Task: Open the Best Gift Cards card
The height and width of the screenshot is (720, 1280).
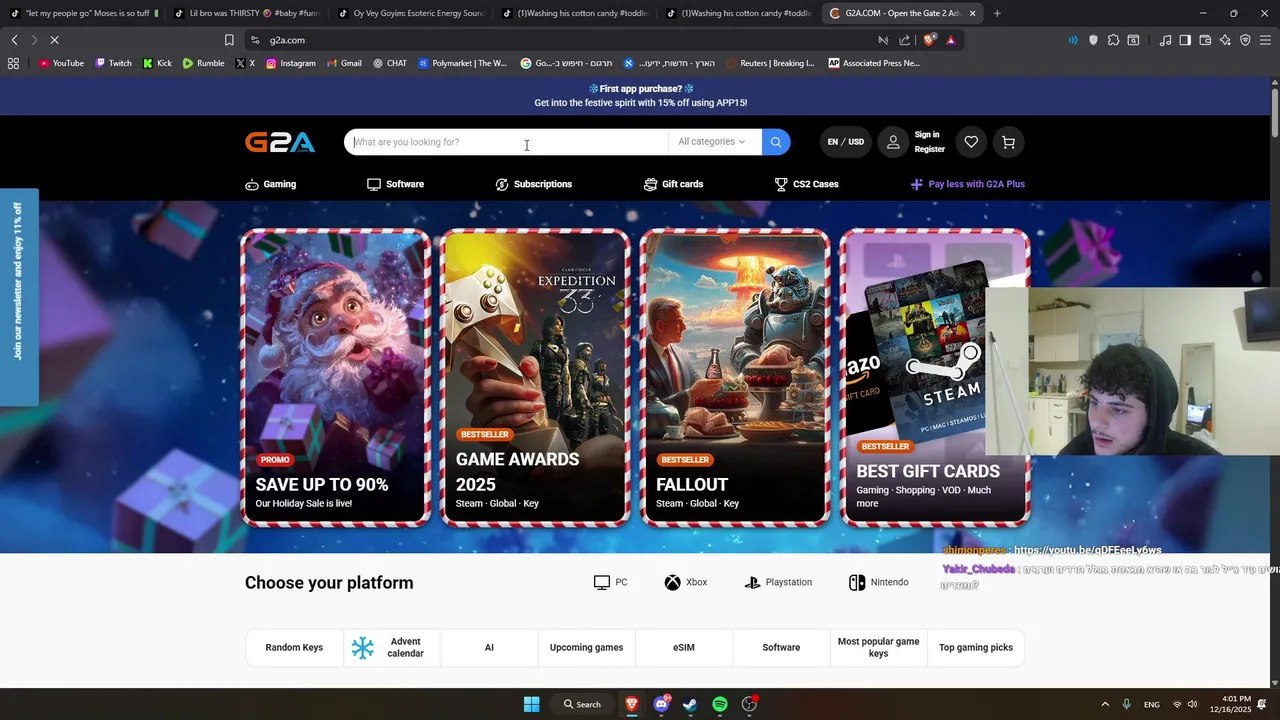Action: coord(935,377)
